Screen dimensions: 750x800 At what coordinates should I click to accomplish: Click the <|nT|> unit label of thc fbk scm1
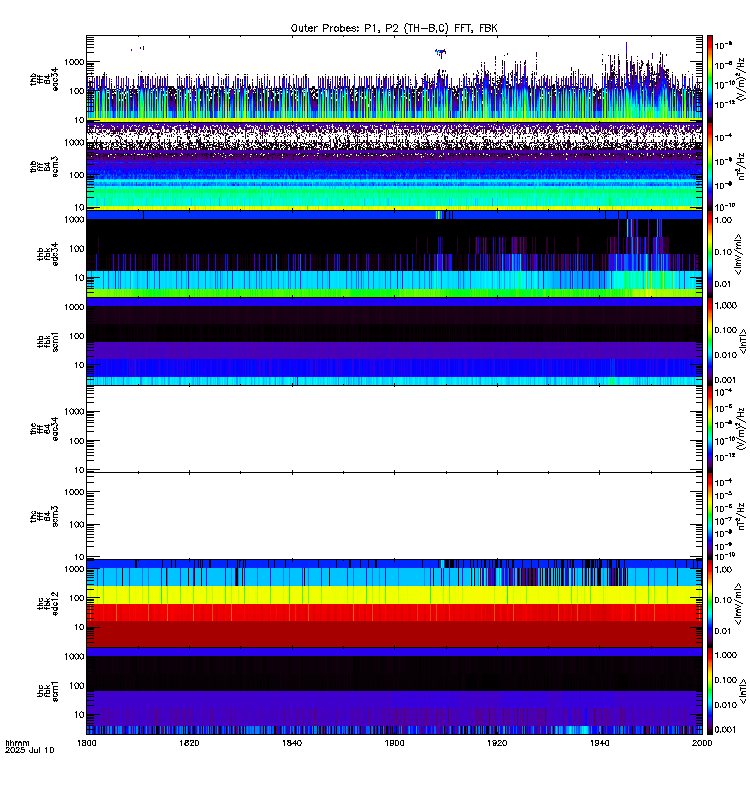pyautogui.click(x=743, y=691)
